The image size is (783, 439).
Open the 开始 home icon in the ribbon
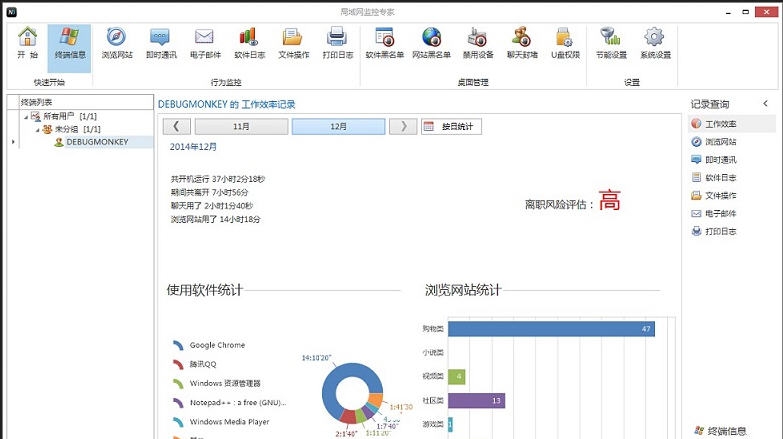[27, 43]
